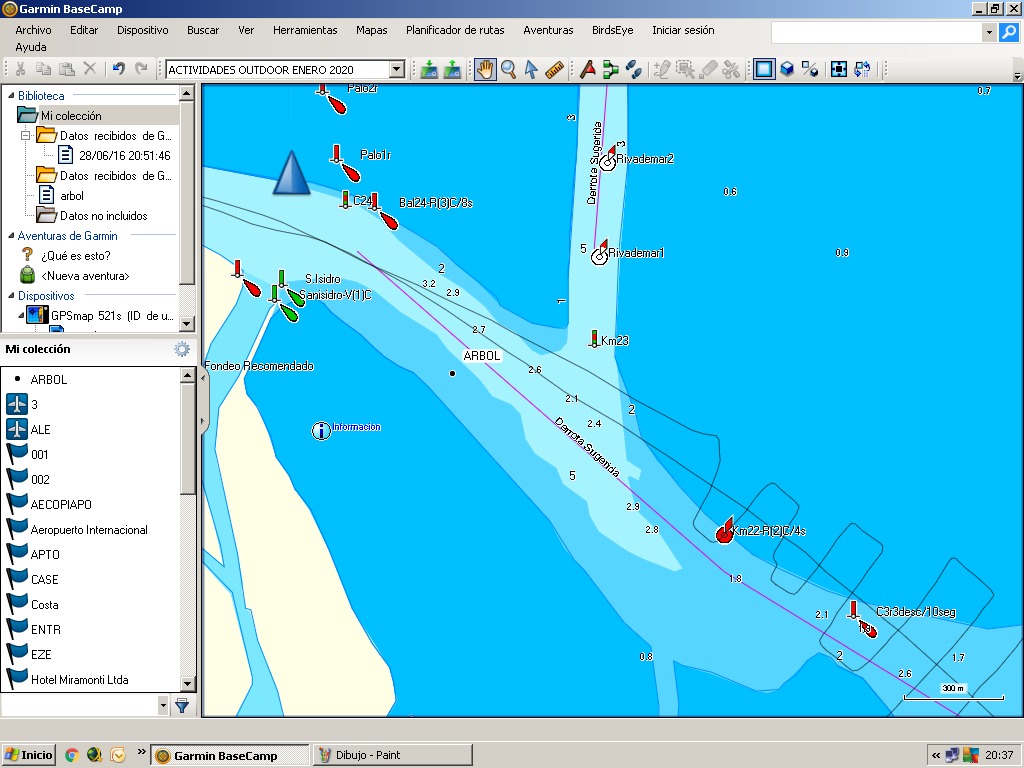Select the Hand pan tool

(485, 69)
